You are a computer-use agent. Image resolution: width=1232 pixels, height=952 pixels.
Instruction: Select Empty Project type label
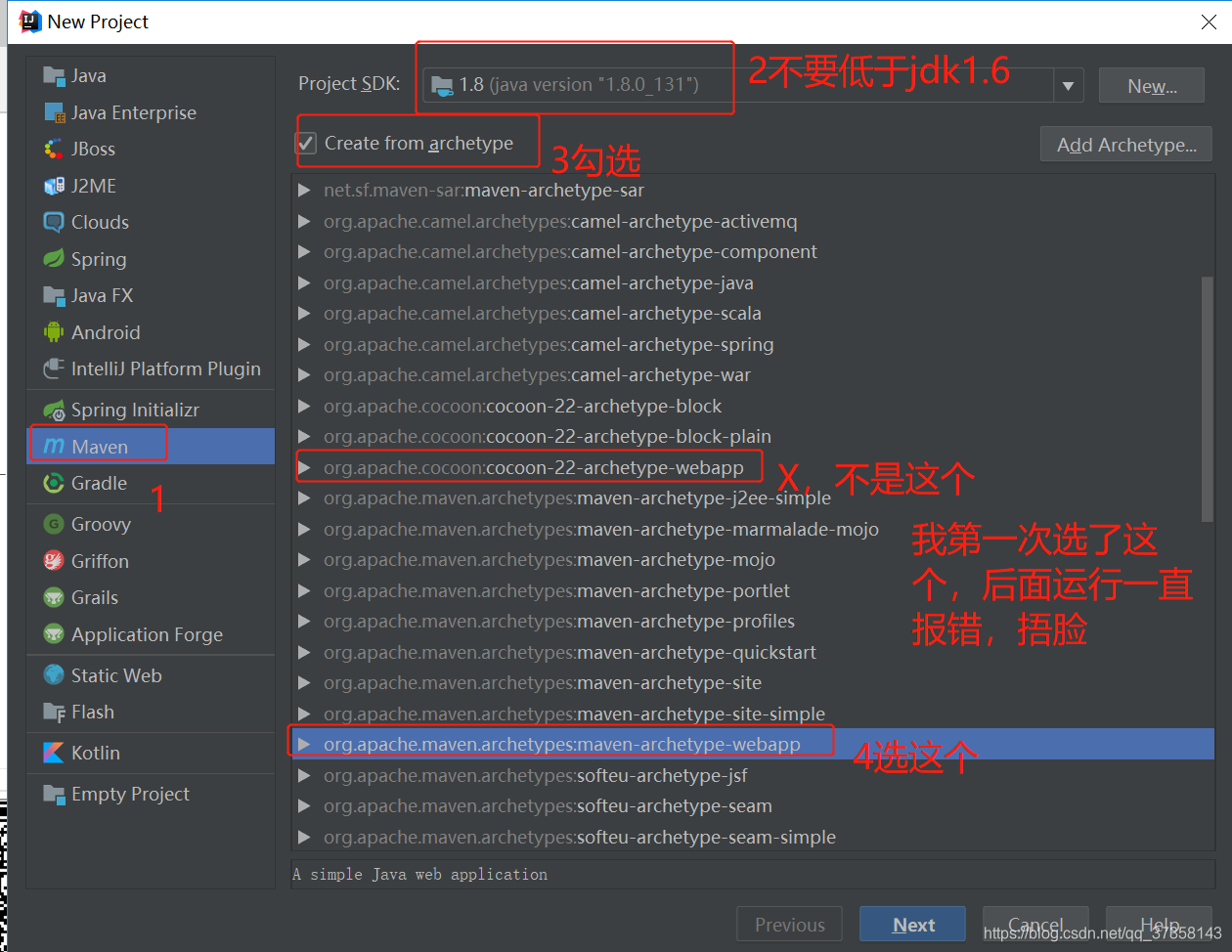click(130, 794)
